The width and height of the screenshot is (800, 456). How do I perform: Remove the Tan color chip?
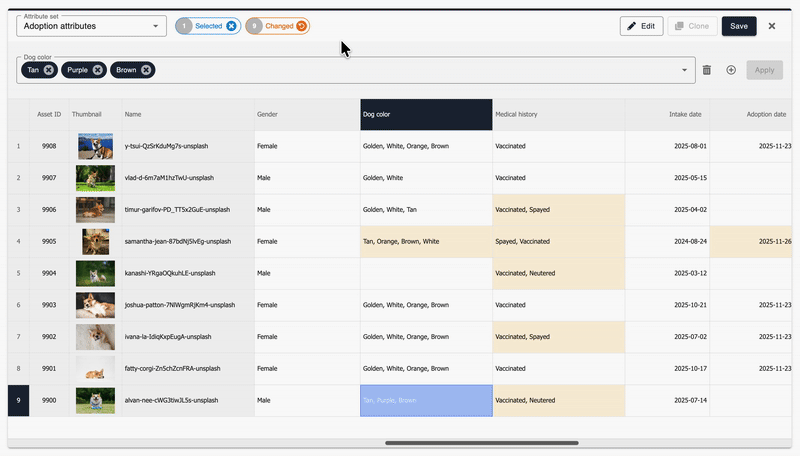tap(49, 70)
